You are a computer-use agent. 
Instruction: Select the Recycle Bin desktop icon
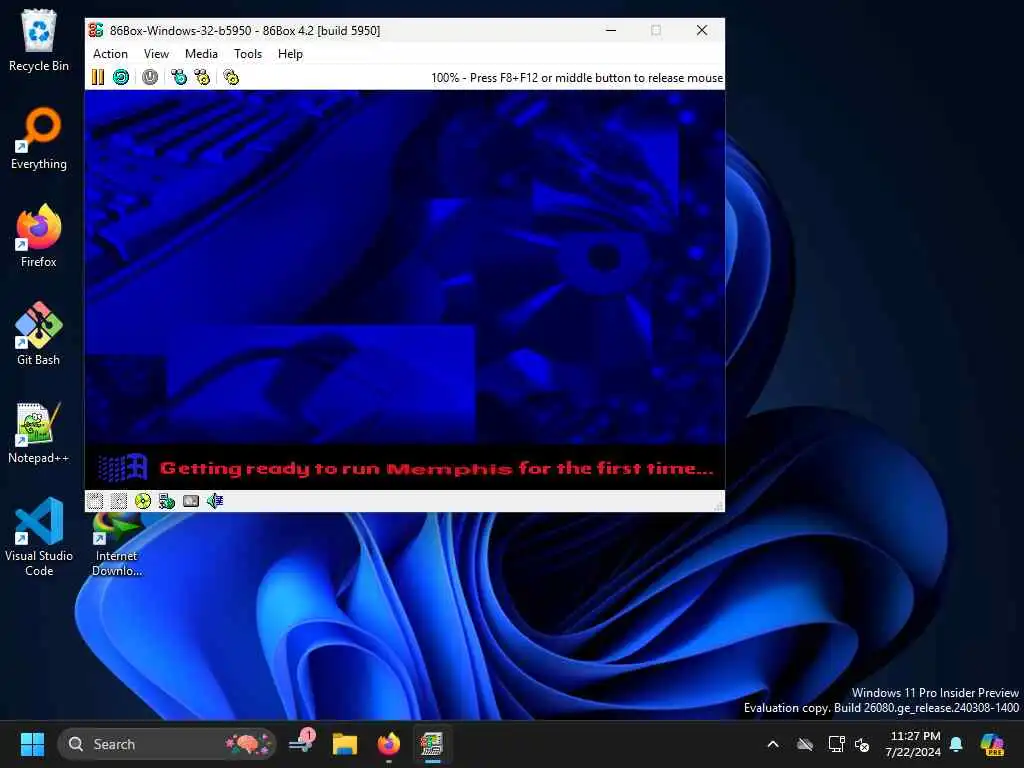coord(39,40)
